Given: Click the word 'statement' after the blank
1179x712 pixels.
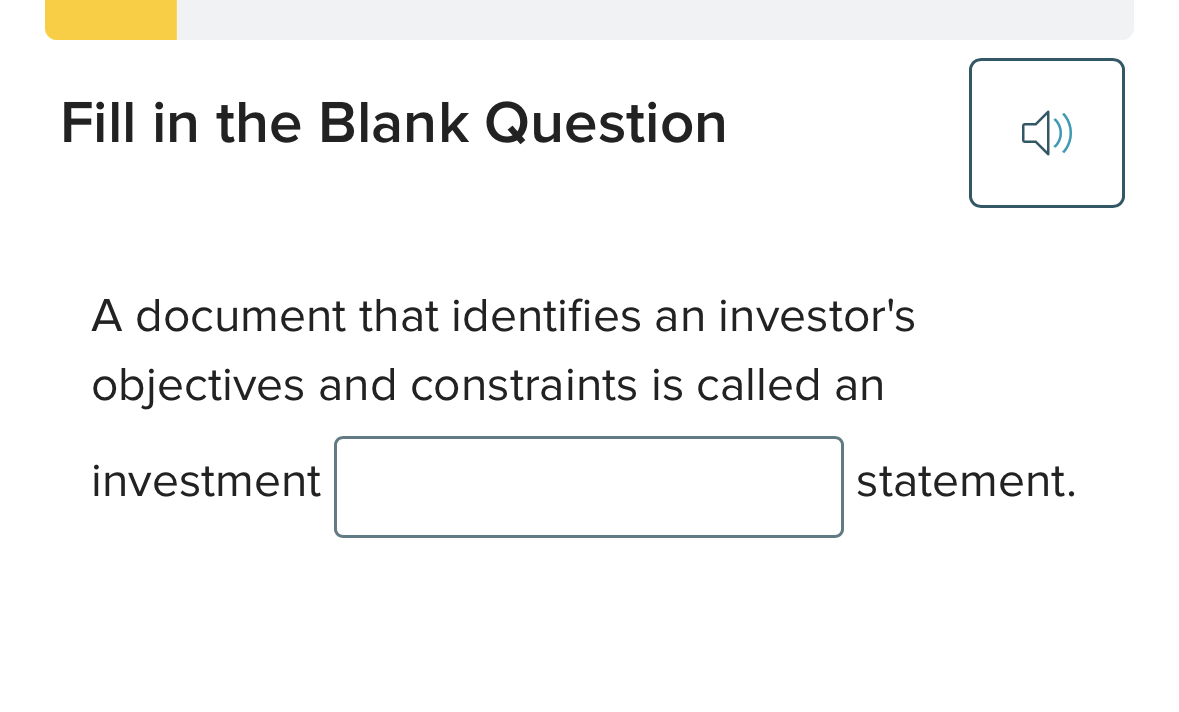Looking at the screenshot, I should point(965,481).
